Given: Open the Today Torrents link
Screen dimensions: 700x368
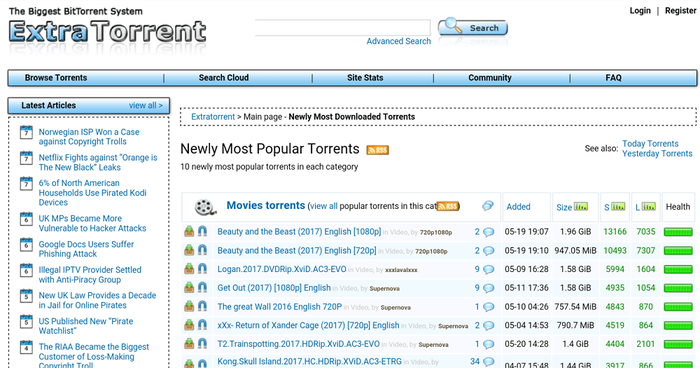Looking at the screenshot, I should point(650,144).
